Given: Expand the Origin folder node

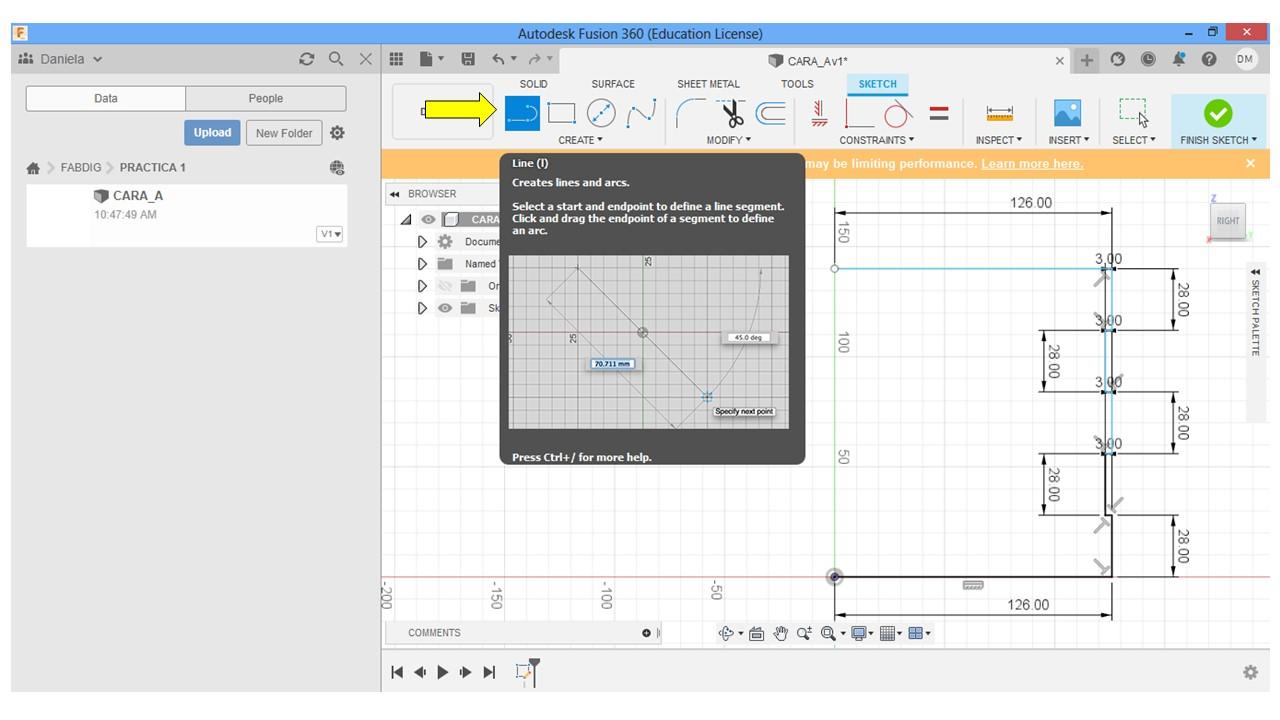Looking at the screenshot, I should [x=423, y=286].
